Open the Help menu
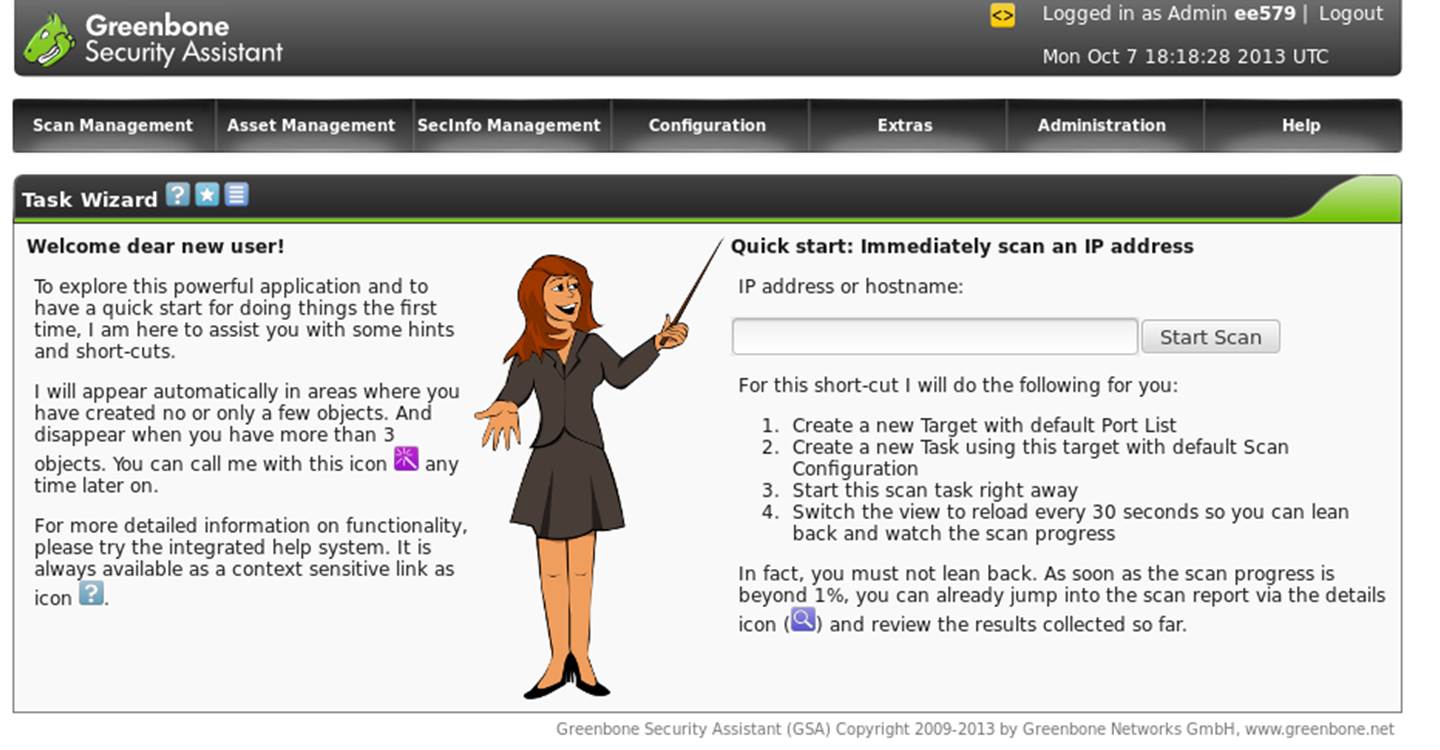Screen dimensions: 1440x750 [x=1301, y=126]
